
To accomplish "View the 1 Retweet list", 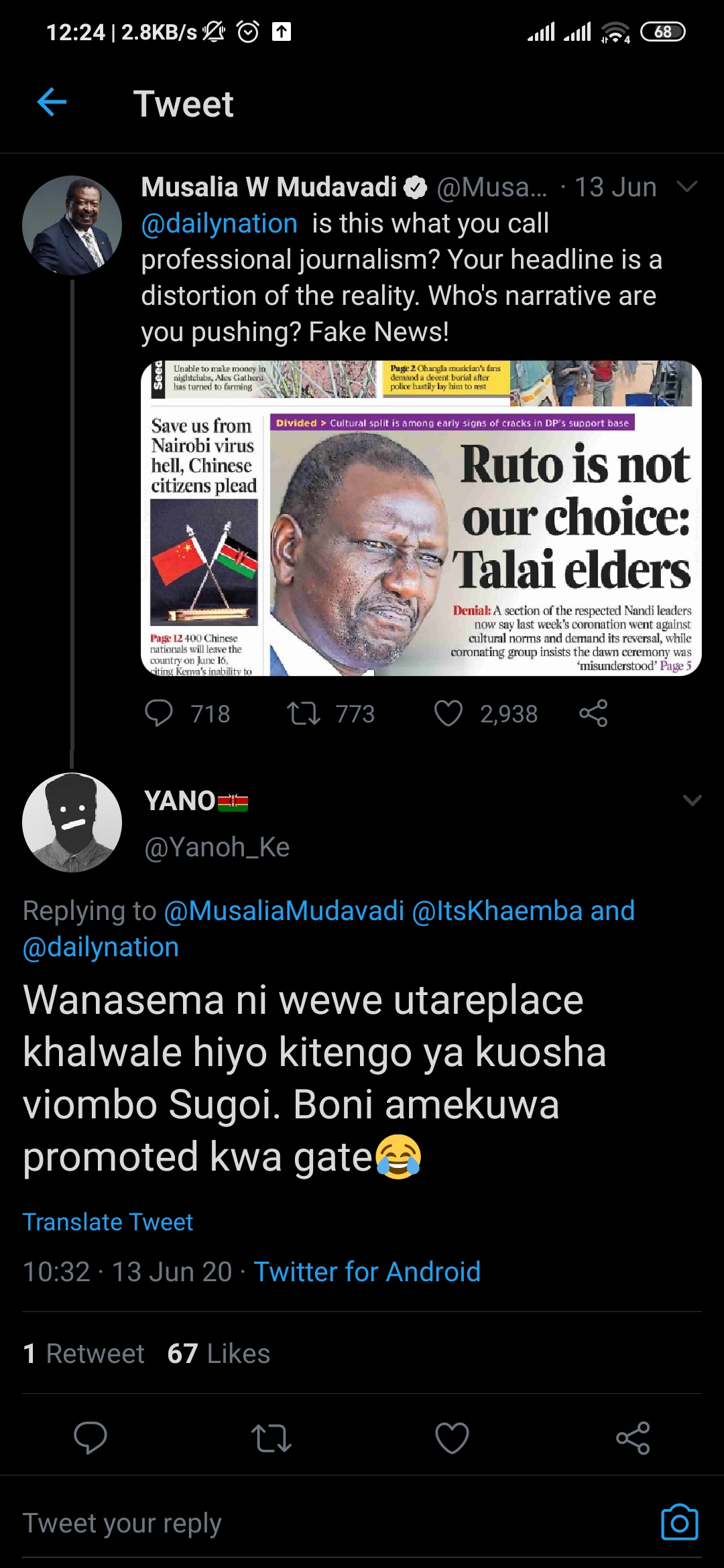I will [x=84, y=1353].
